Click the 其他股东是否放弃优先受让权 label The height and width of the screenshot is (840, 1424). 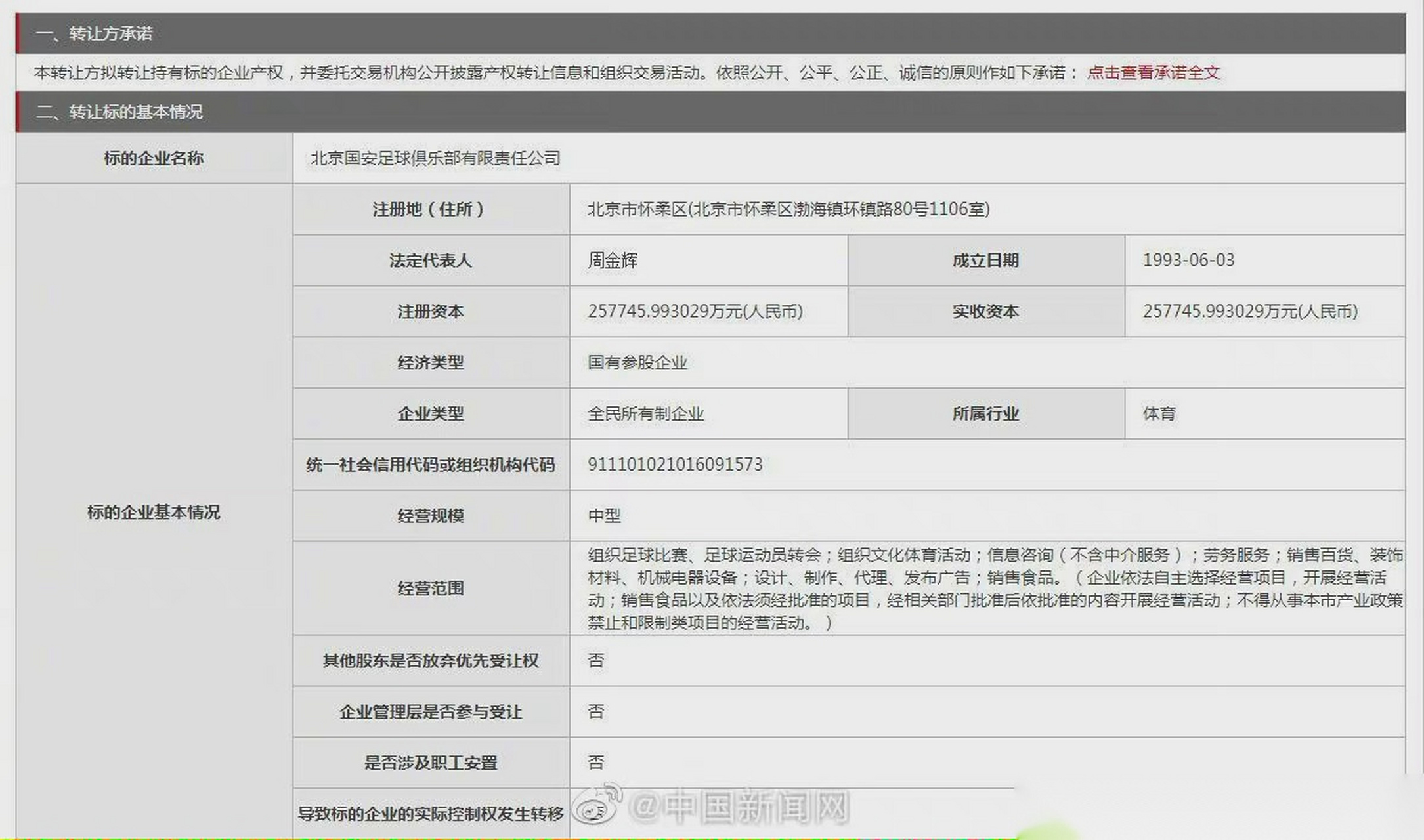pyautogui.click(x=430, y=661)
